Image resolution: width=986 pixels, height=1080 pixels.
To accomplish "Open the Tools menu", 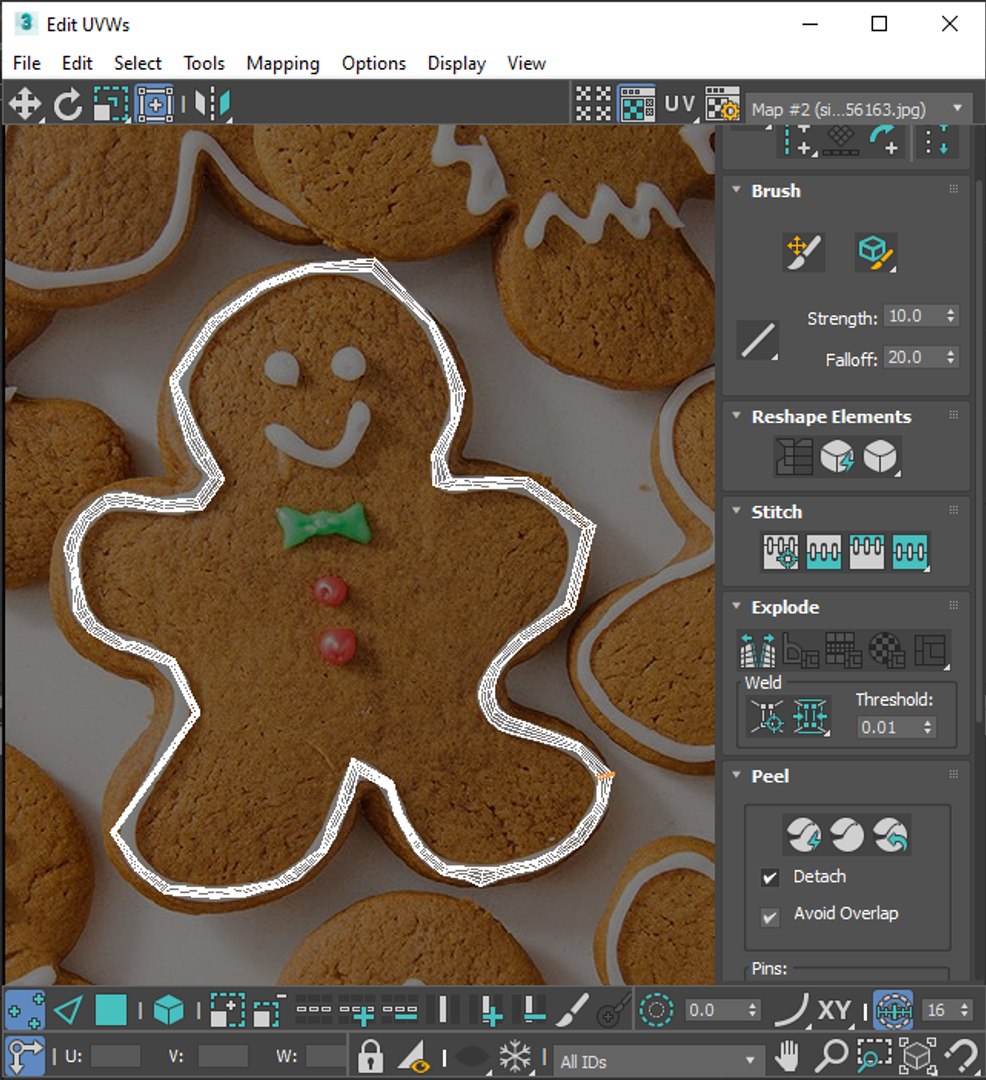I will (x=204, y=63).
